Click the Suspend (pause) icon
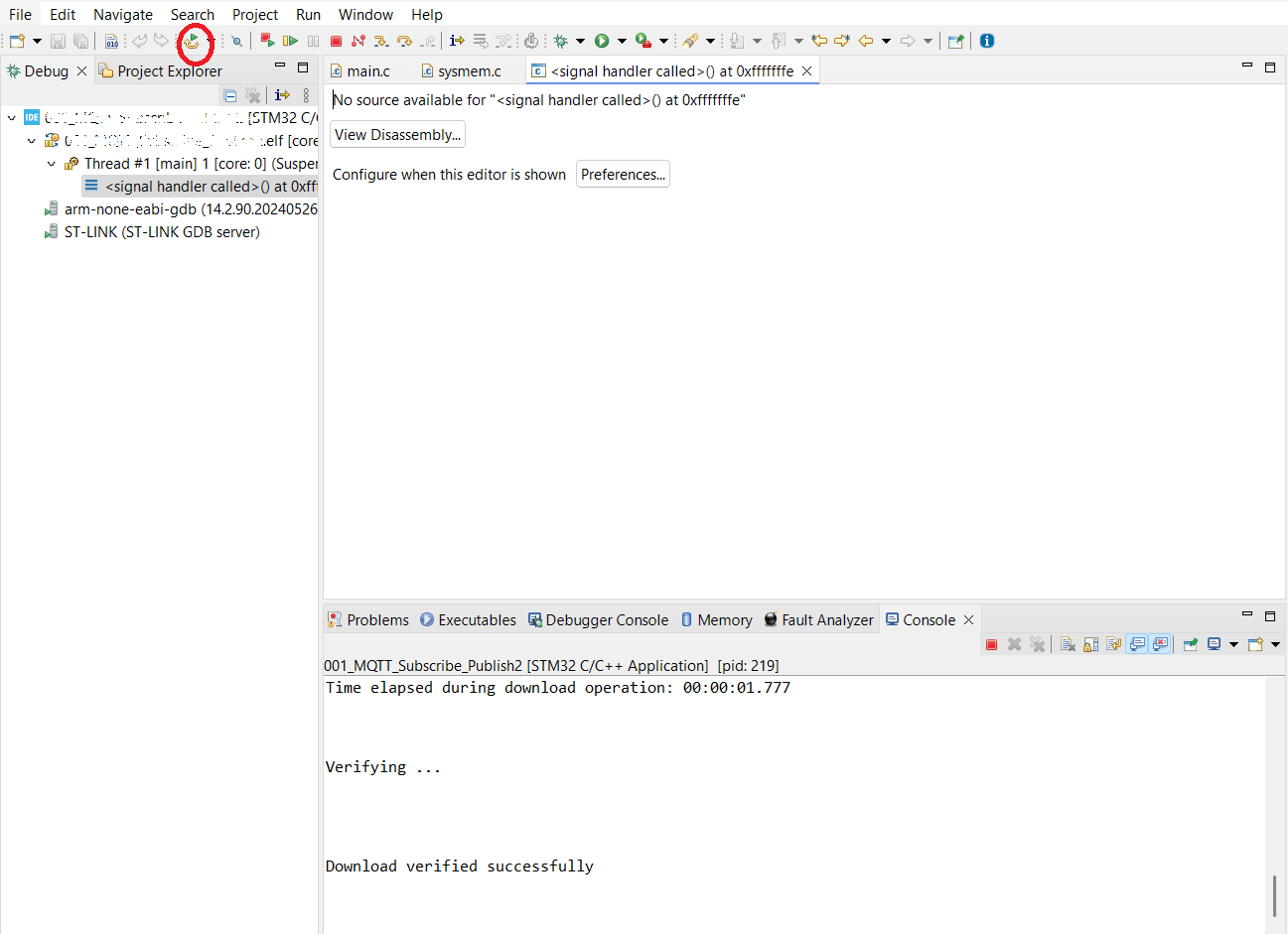This screenshot has width=1288, height=934. tap(312, 41)
